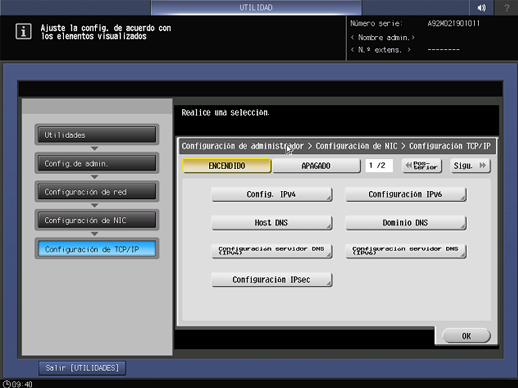Viewport: 518px width, 388px height.
Task: Go to previous page with Posterior arrows
Action: click(x=422, y=166)
